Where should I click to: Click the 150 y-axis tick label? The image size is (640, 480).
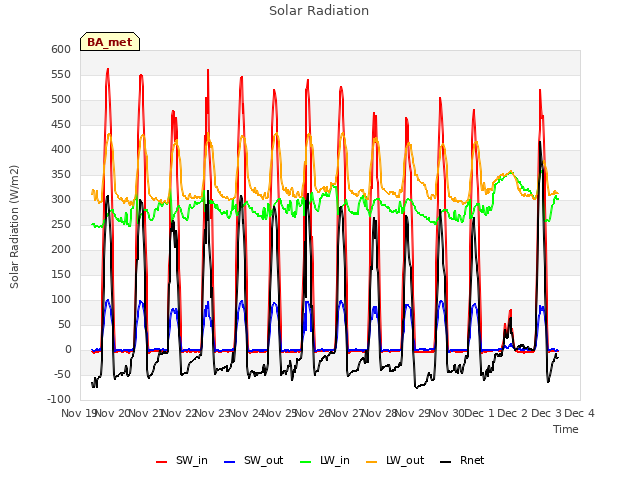[x=61, y=274]
